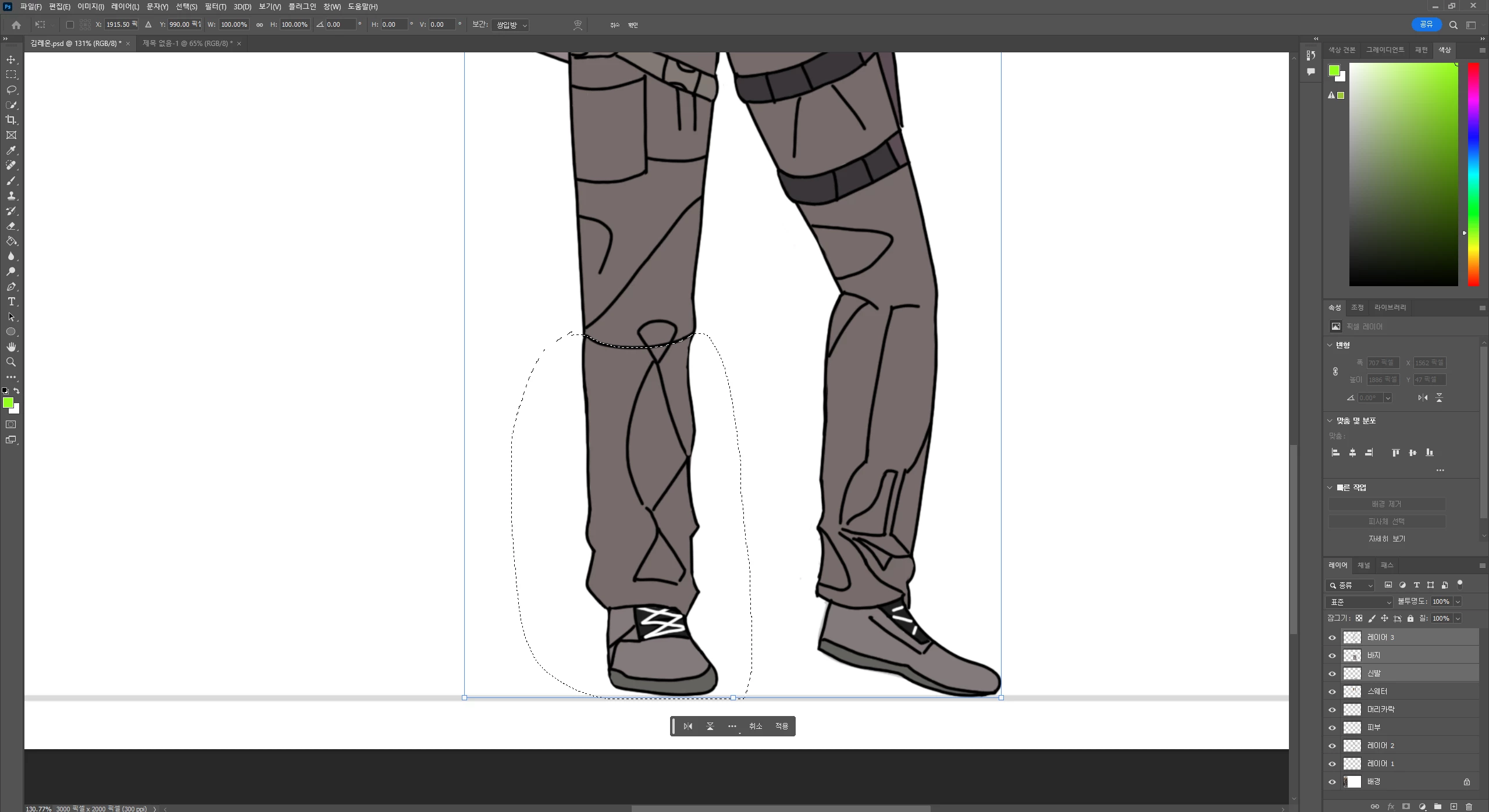Select the Lasso tool
1489x812 pixels.
[11, 90]
